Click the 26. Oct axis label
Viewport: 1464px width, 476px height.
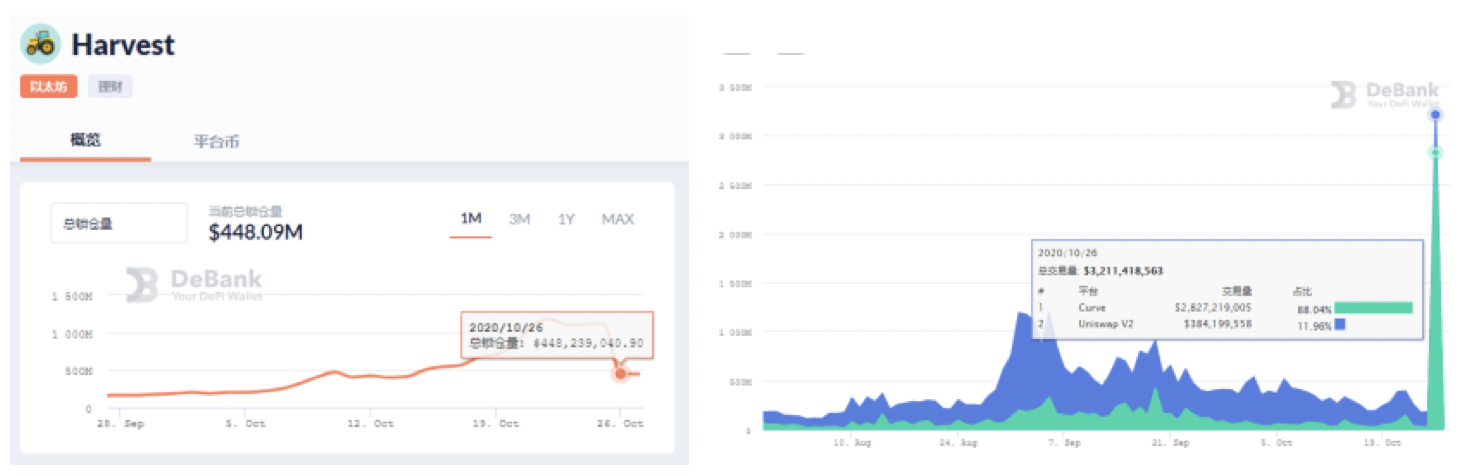[x=620, y=424]
